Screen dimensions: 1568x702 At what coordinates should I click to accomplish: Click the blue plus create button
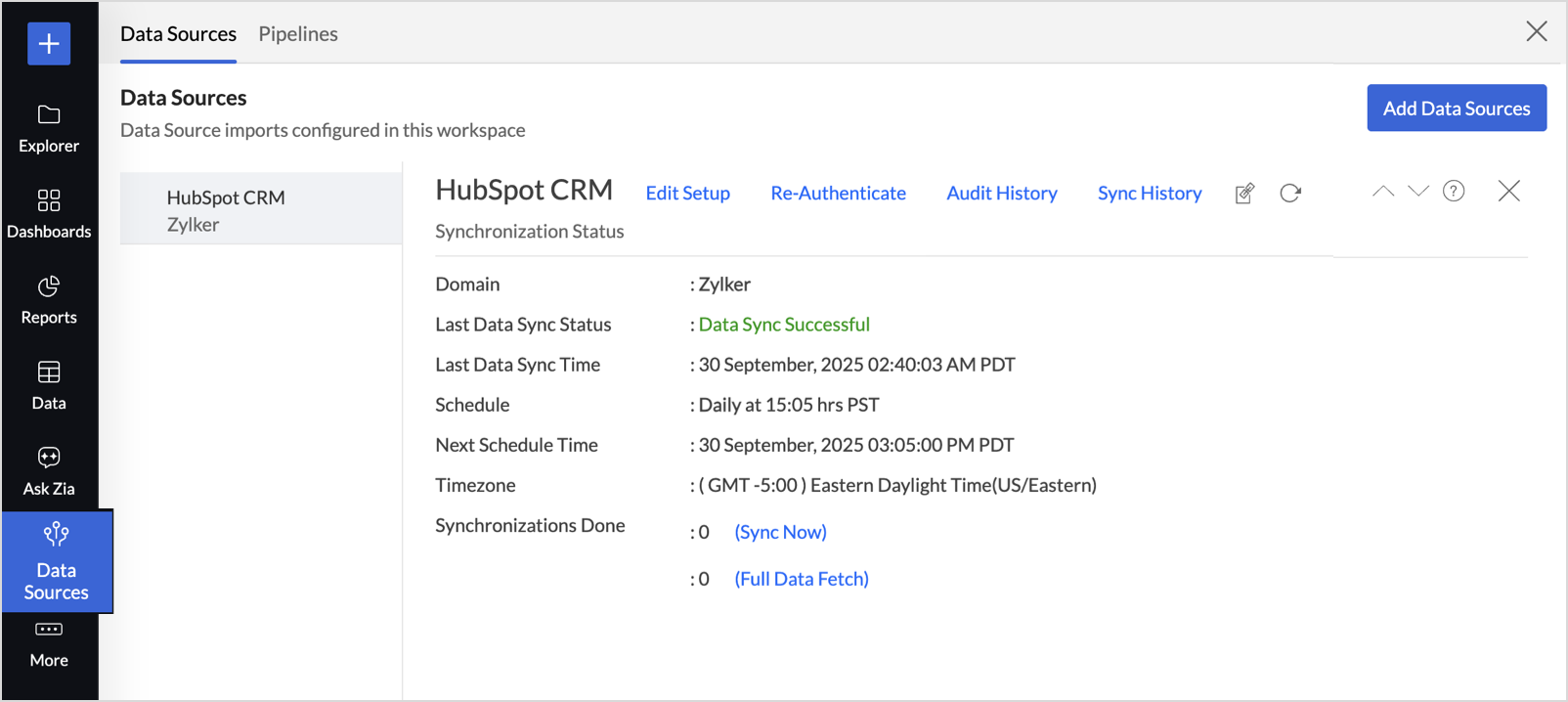[49, 44]
